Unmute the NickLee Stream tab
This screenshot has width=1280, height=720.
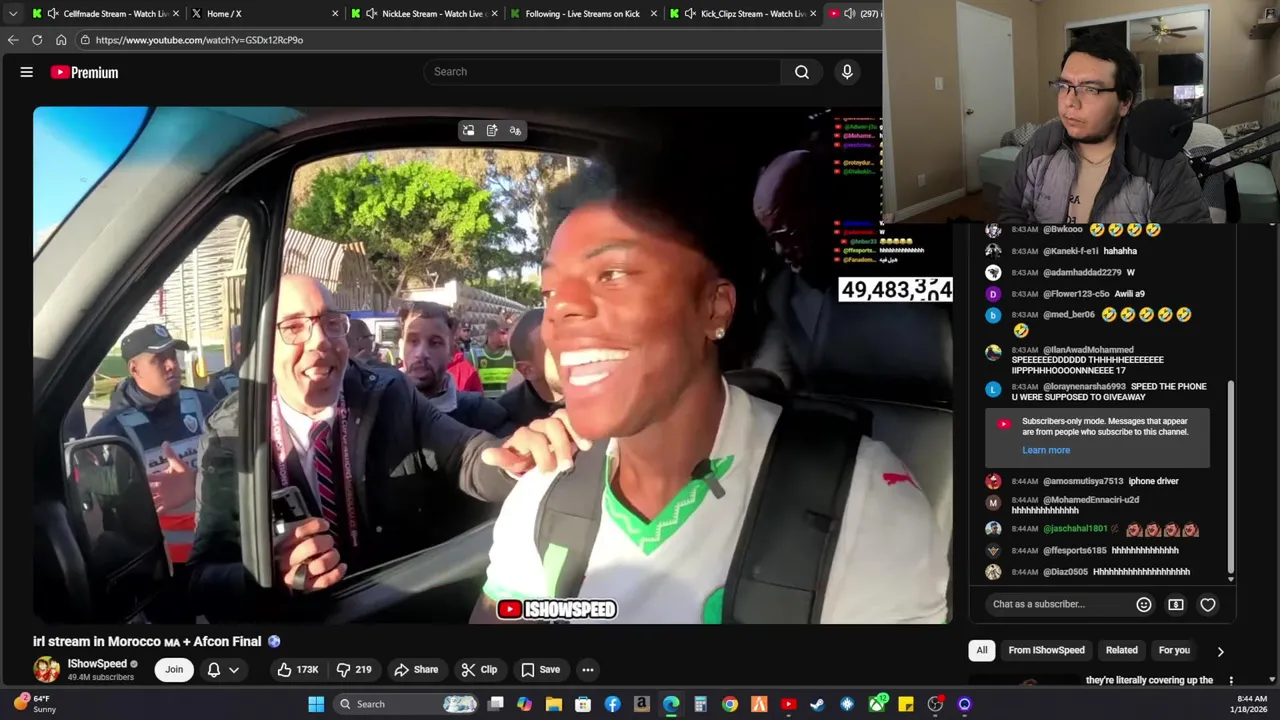coord(372,13)
